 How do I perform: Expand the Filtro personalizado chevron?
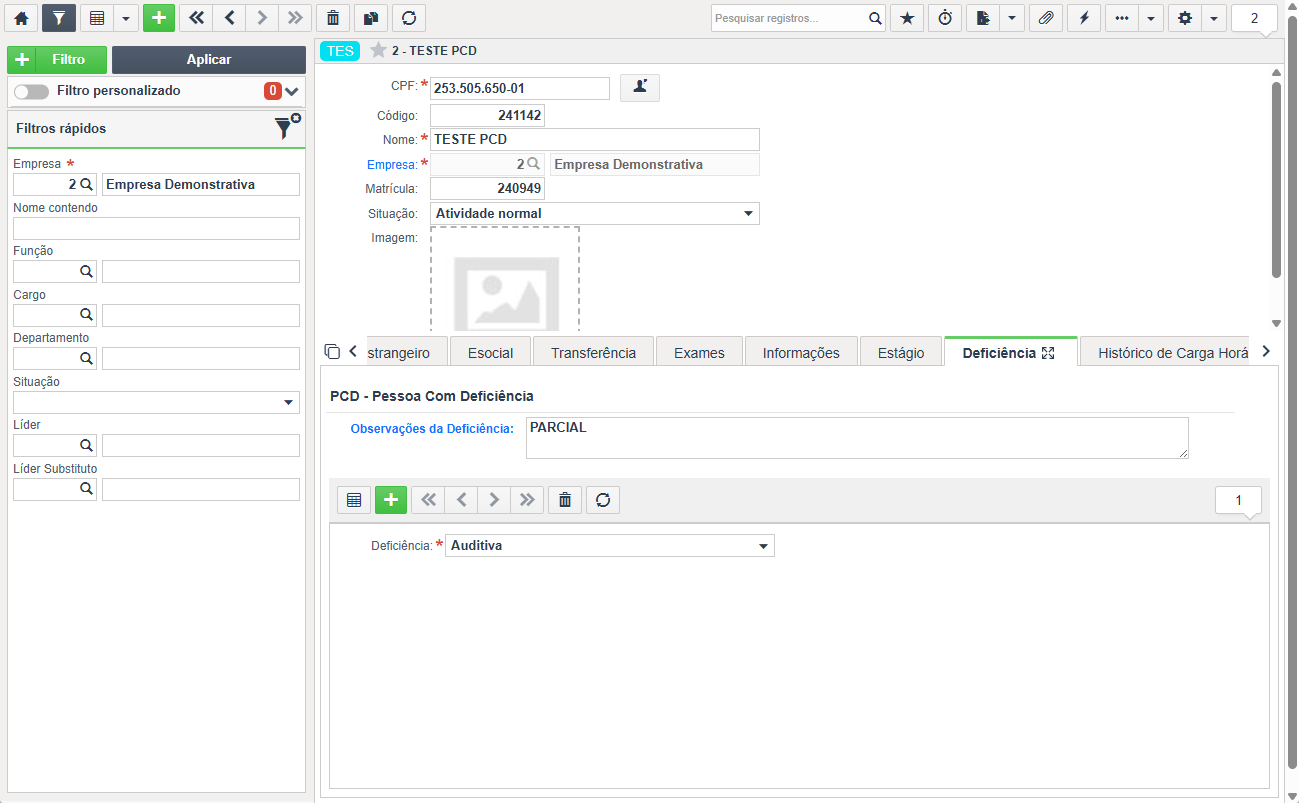tap(292, 91)
